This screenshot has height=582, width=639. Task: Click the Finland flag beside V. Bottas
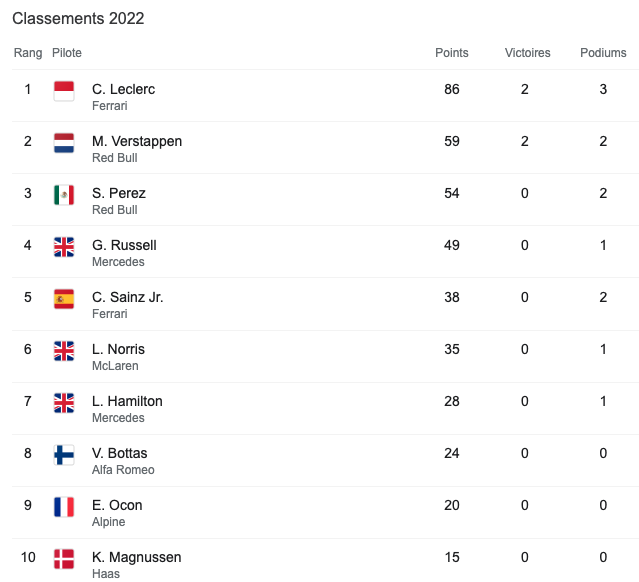tap(64, 455)
